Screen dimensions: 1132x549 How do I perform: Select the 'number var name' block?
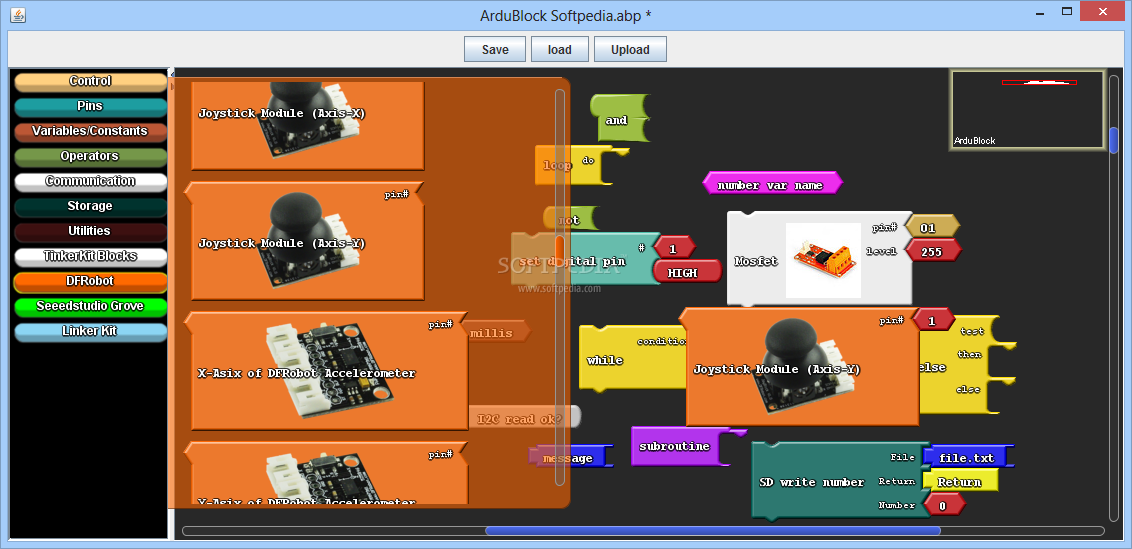(x=772, y=183)
